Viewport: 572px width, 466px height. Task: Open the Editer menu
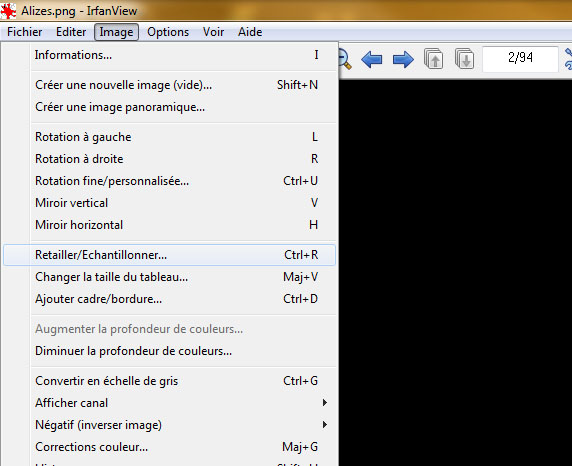[71, 32]
